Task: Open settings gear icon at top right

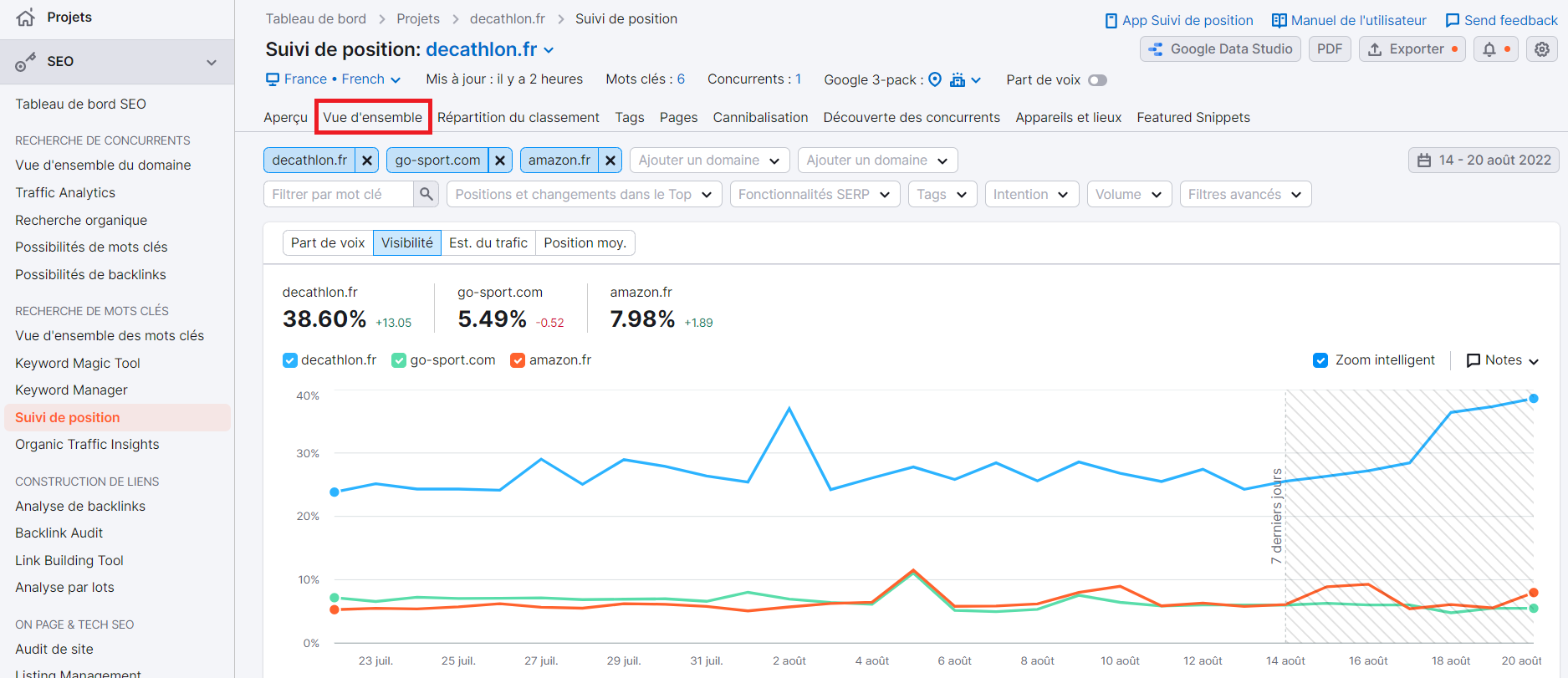Action: coord(1542,49)
